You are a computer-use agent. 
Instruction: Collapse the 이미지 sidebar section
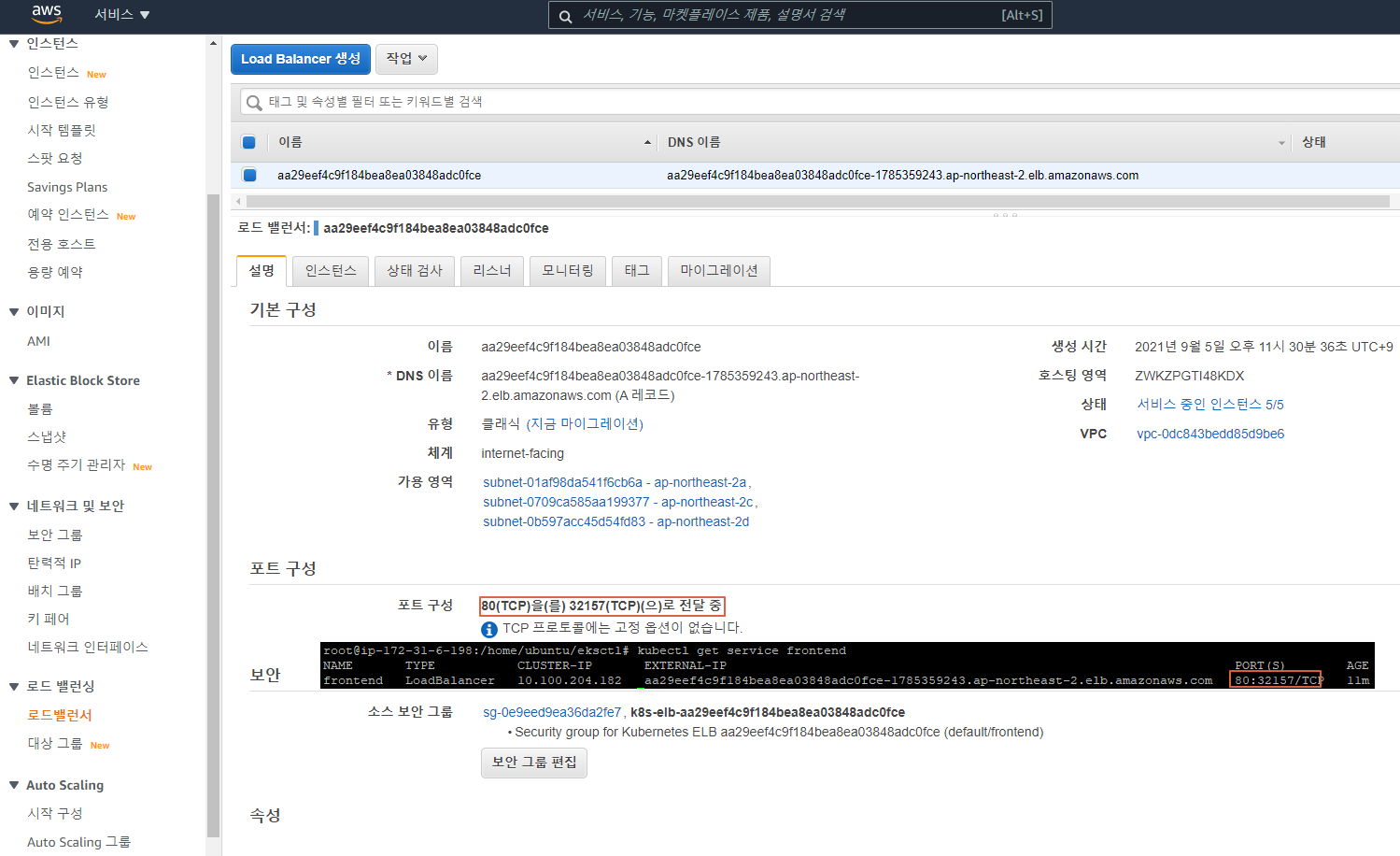click(14, 312)
